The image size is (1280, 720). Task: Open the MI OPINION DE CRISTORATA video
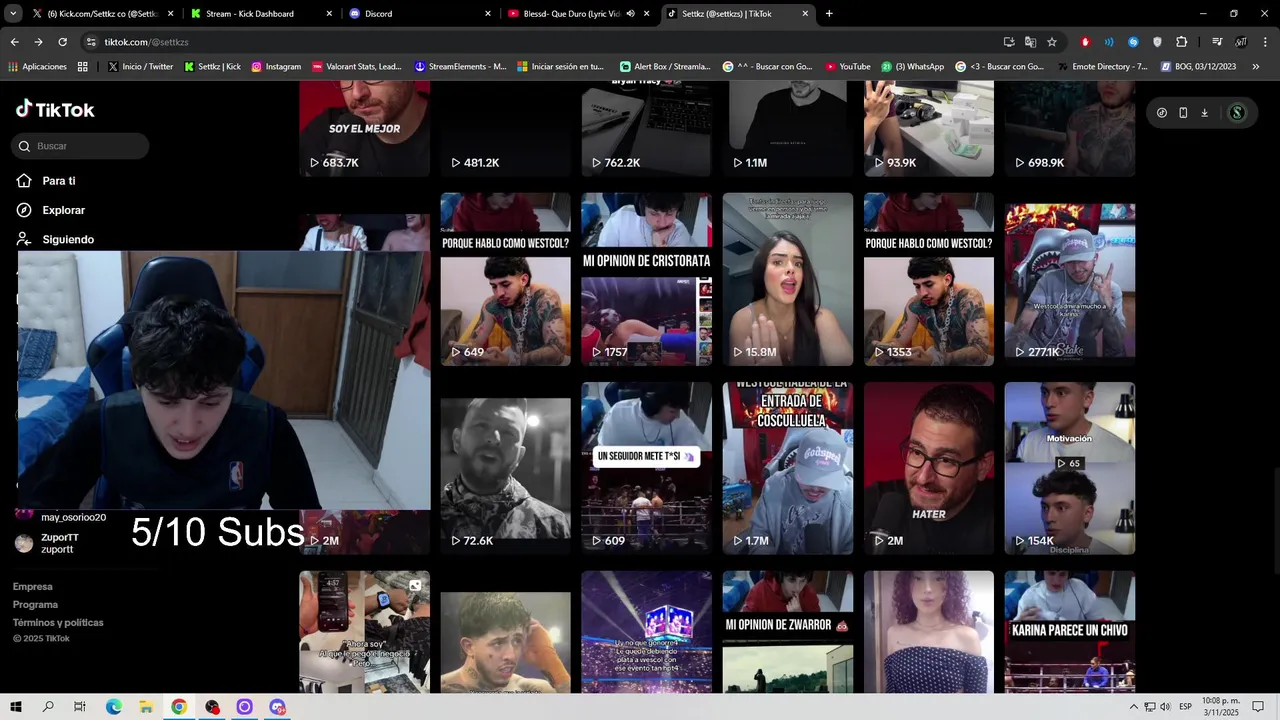[x=646, y=279]
